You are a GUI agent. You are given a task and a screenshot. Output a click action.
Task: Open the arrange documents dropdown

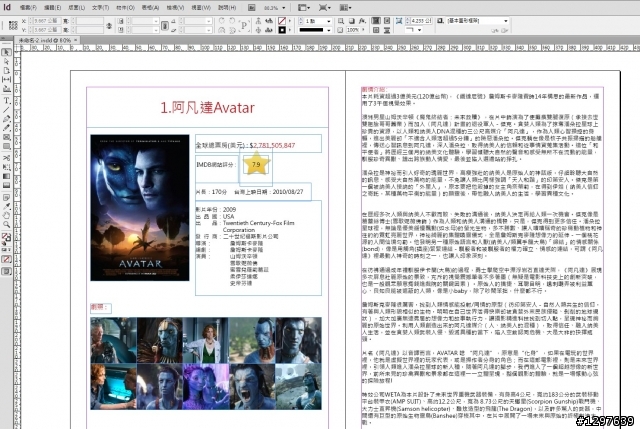point(346,7)
